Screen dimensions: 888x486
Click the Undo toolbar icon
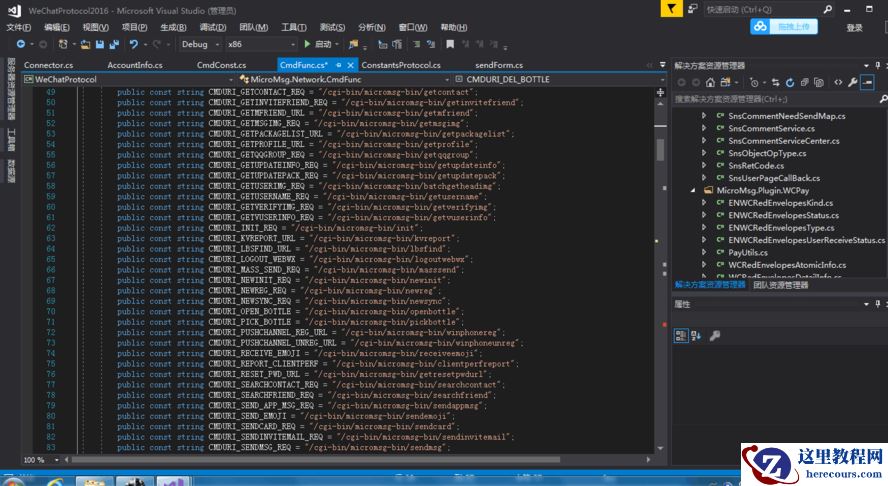coord(133,44)
